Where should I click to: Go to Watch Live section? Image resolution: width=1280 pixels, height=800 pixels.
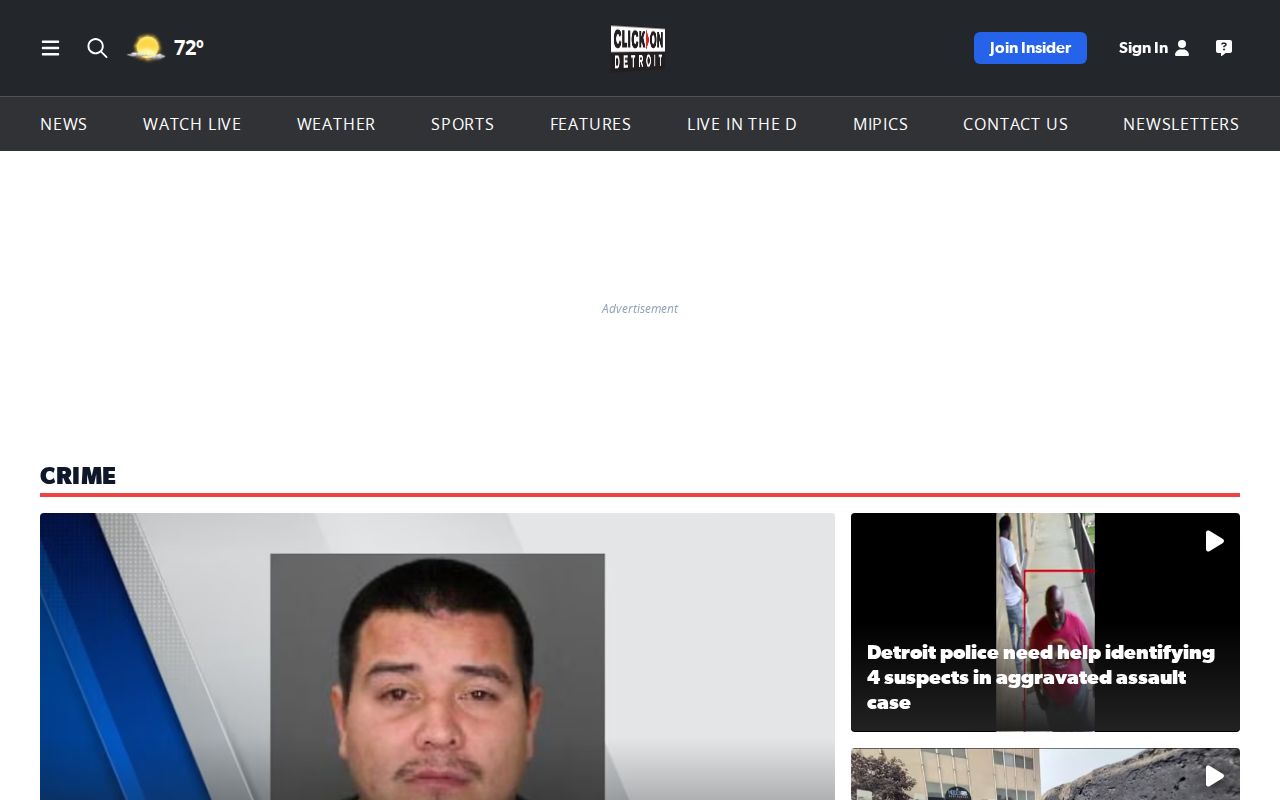(192, 124)
